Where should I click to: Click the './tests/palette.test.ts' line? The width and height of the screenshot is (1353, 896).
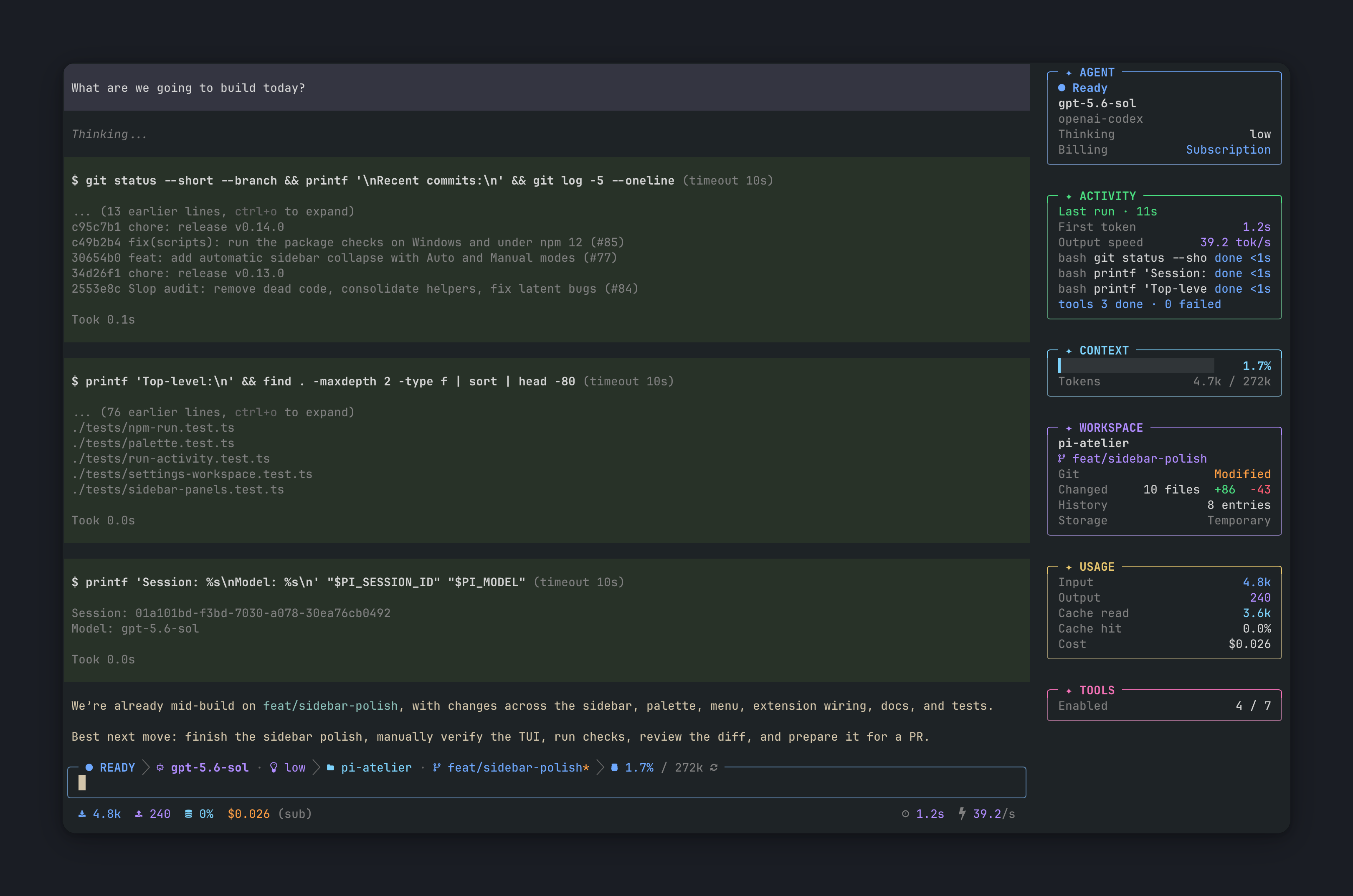[x=152, y=443]
